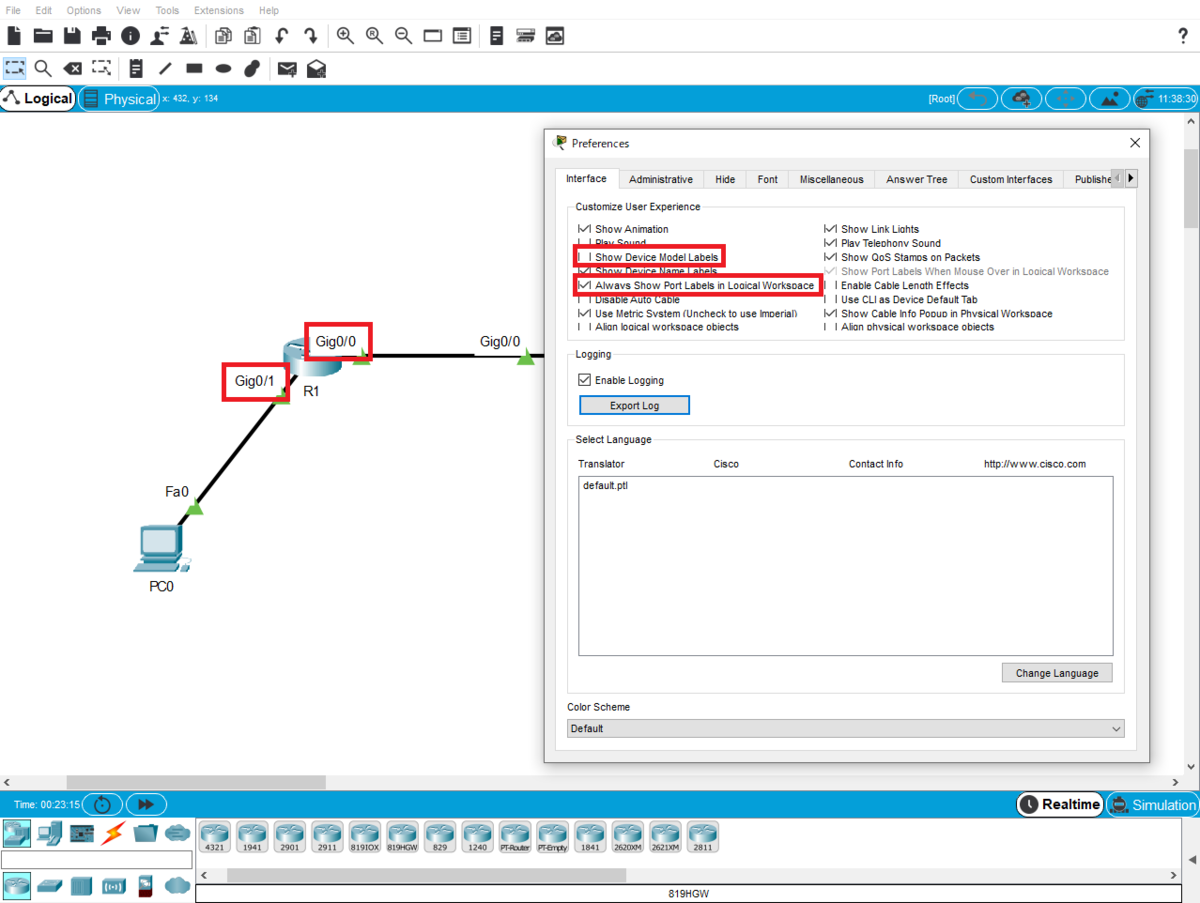
Task: Select the Connections lightning bolt category
Action: pos(112,833)
